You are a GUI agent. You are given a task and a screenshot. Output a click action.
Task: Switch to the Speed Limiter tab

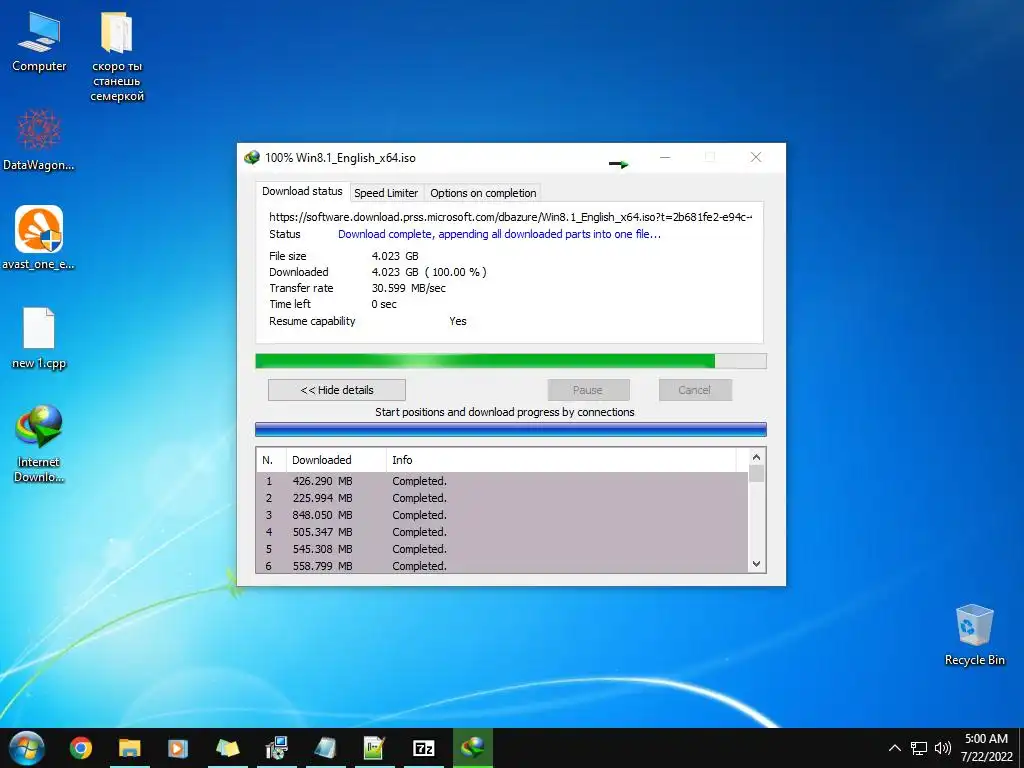click(386, 193)
